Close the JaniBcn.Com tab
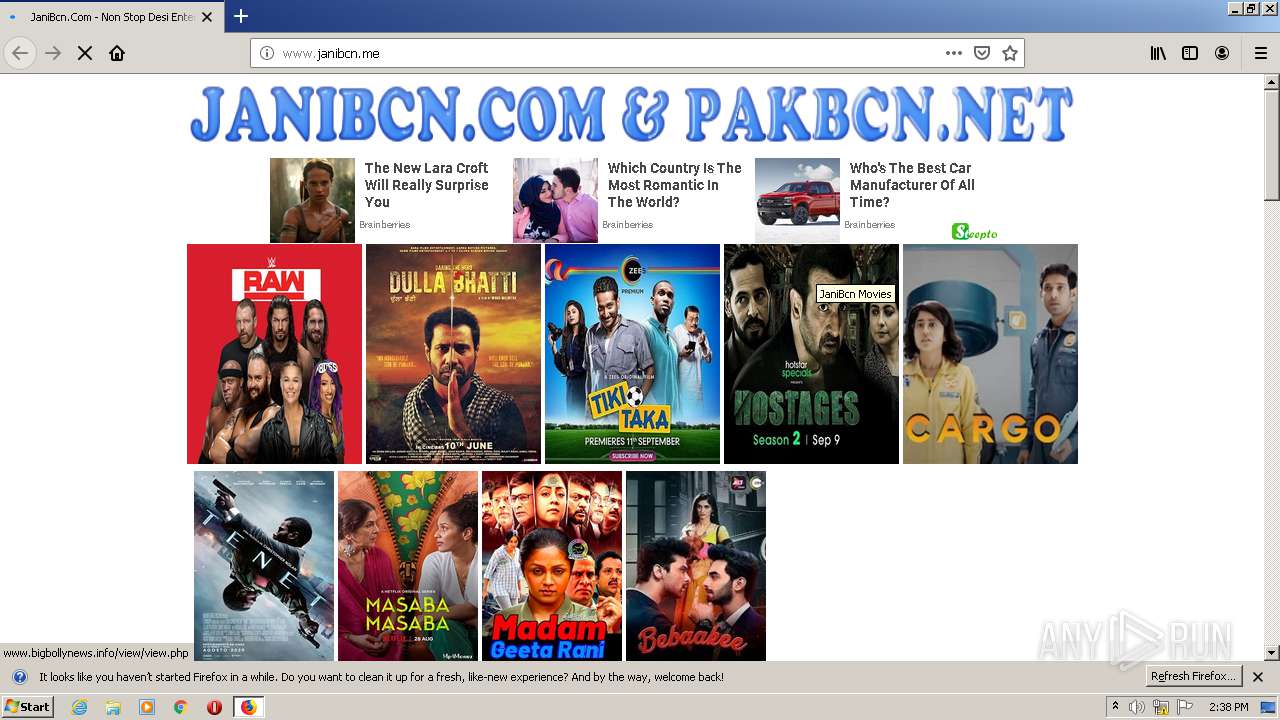 207,17
